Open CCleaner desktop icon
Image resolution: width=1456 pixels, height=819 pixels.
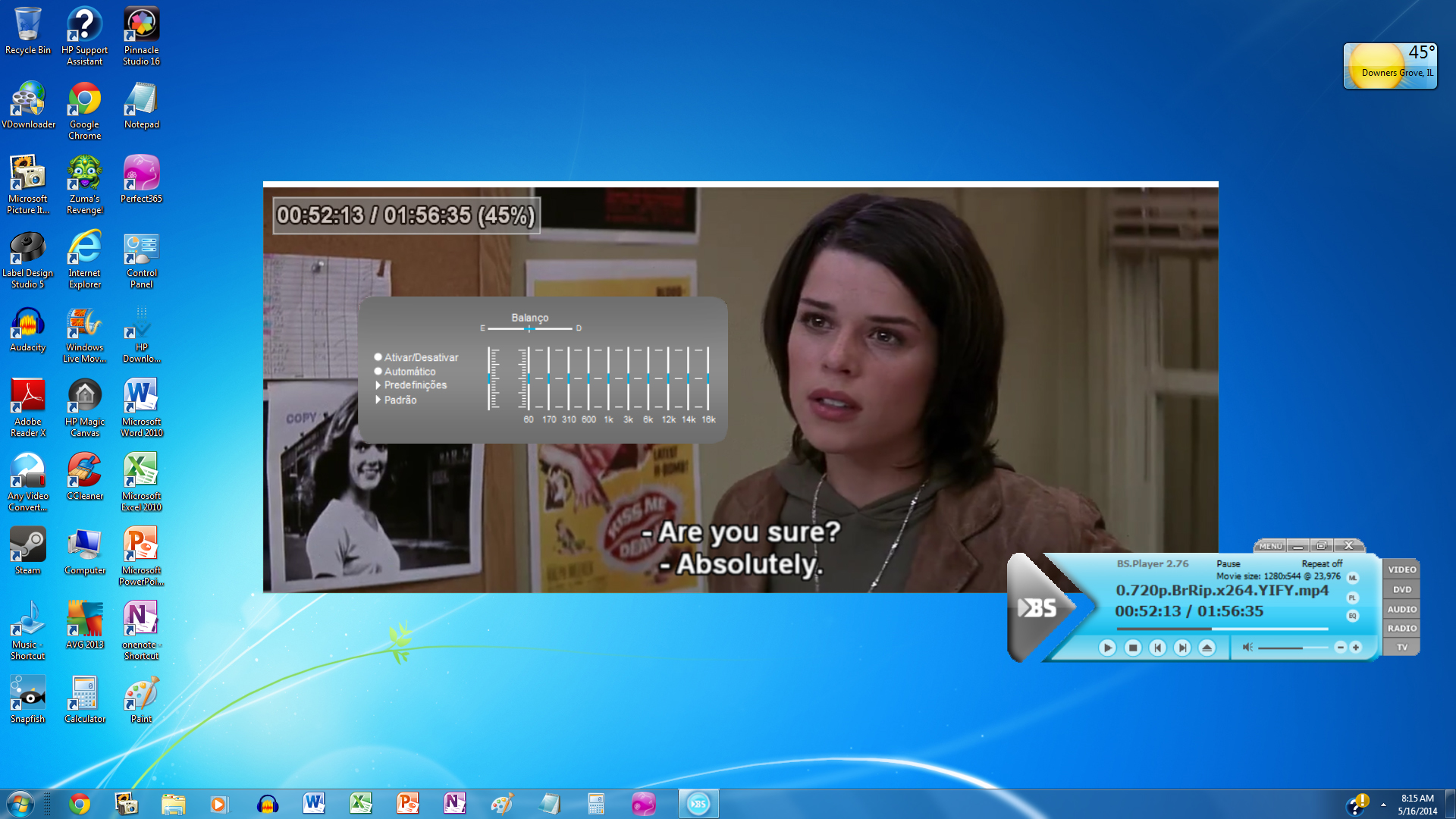85,477
